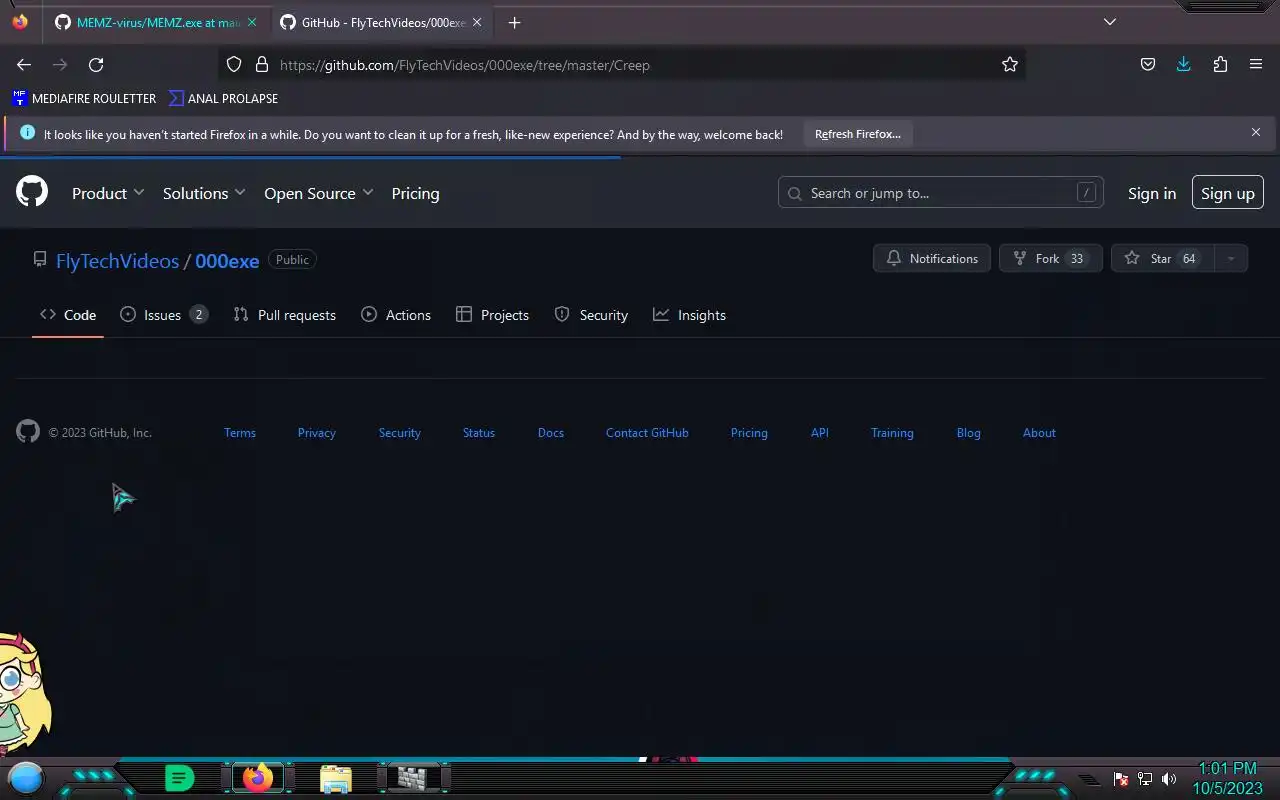
Task: Click the Sign up button
Action: pyautogui.click(x=1228, y=193)
